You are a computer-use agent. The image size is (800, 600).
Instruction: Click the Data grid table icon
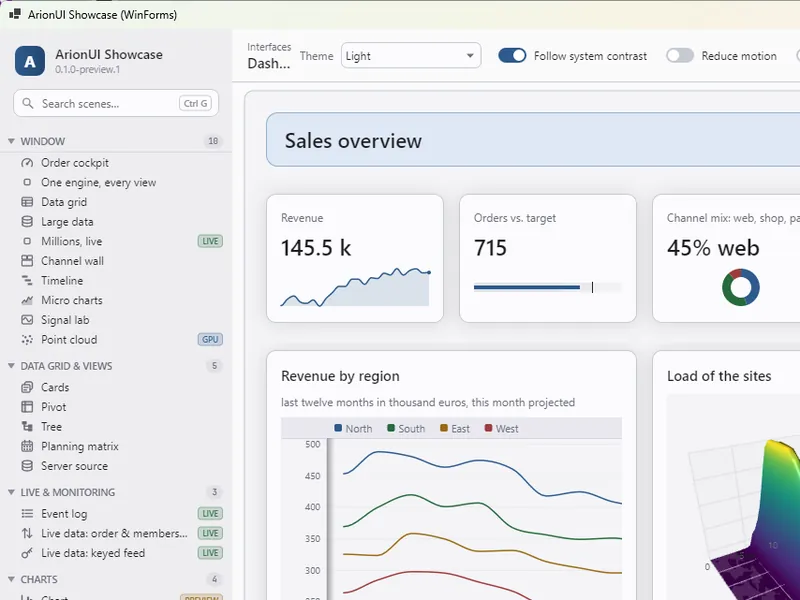pos(27,202)
